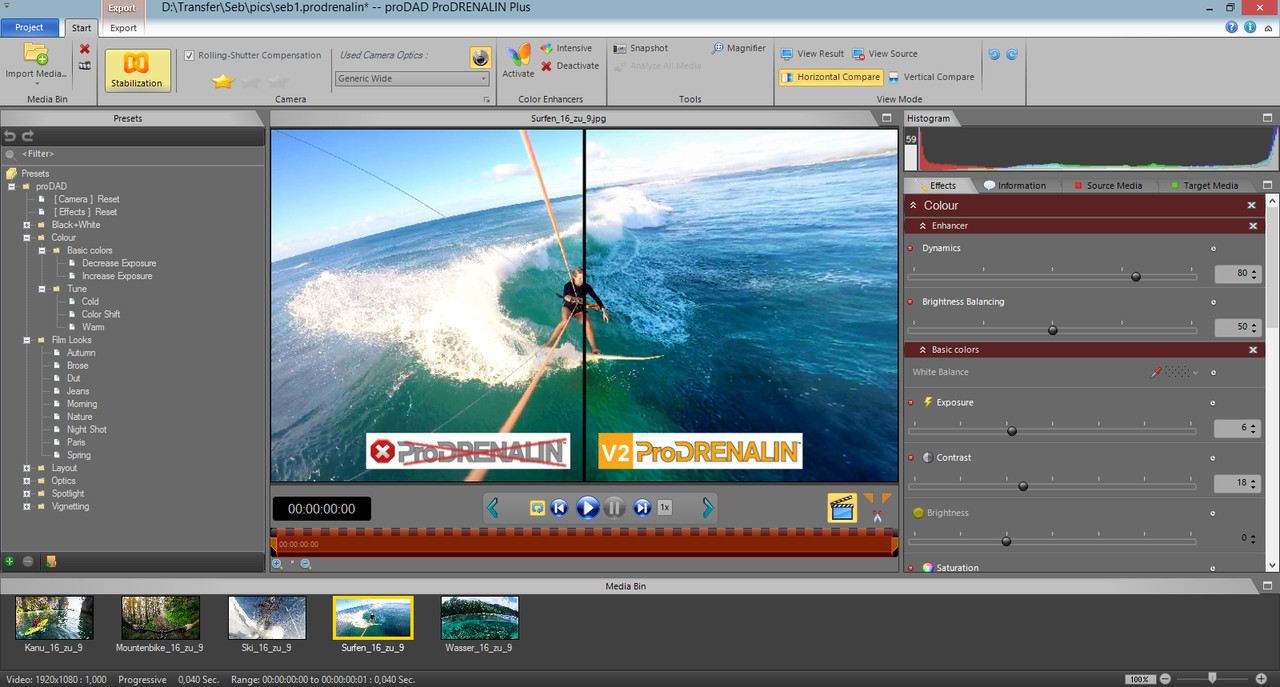Click Deactivate color enhancer
1280x687 pixels.
(570, 66)
